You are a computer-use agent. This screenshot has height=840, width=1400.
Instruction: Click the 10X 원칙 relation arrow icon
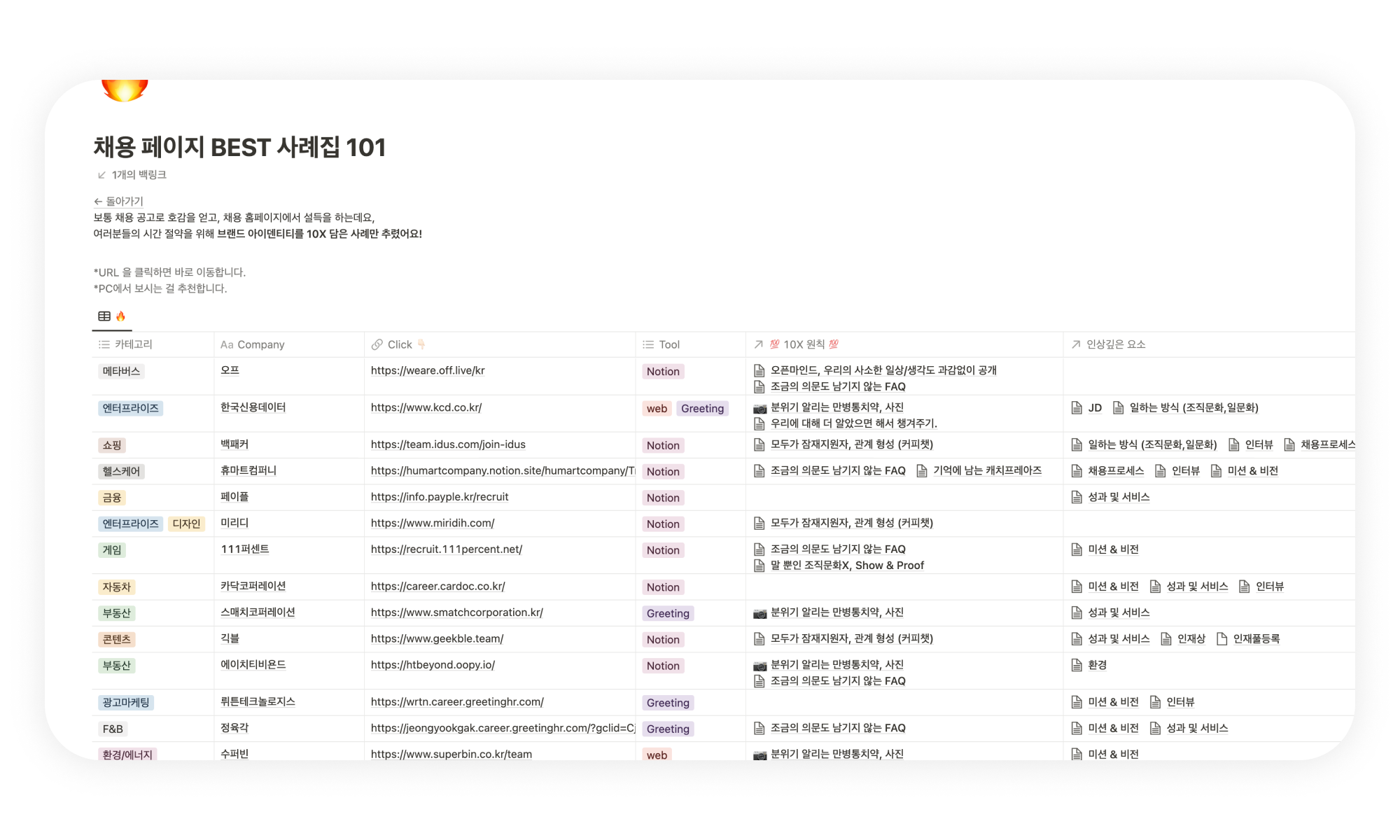tap(758, 344)
